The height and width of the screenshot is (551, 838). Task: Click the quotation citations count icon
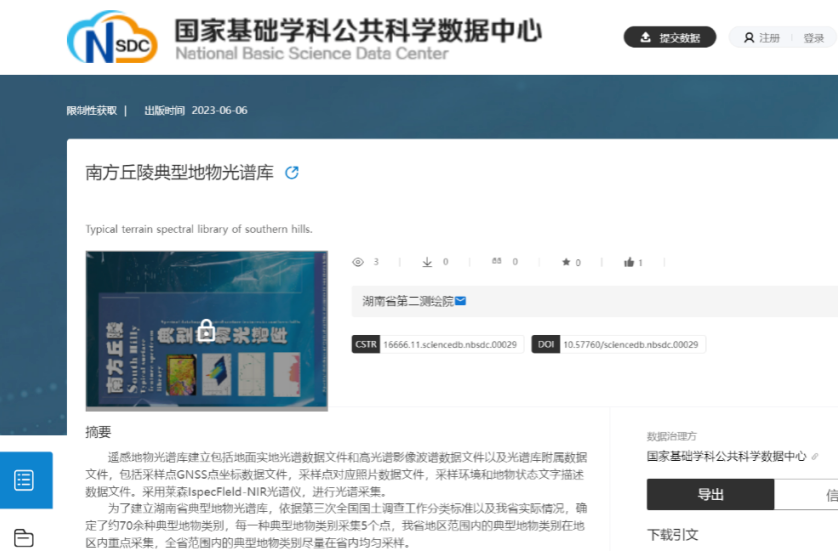(x=497, y=262)
